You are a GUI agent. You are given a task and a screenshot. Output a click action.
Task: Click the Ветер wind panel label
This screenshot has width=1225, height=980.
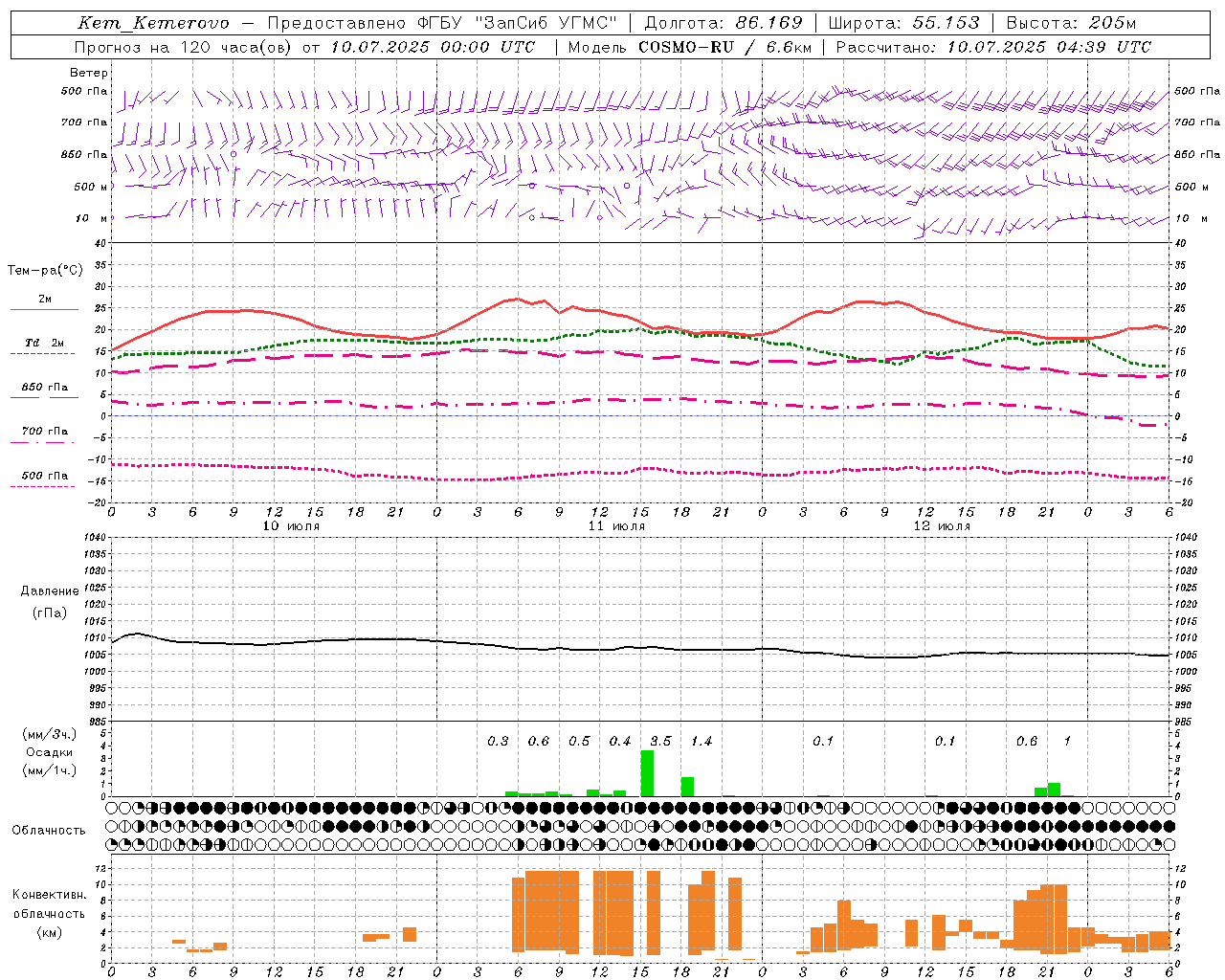(x=89, y=73)
